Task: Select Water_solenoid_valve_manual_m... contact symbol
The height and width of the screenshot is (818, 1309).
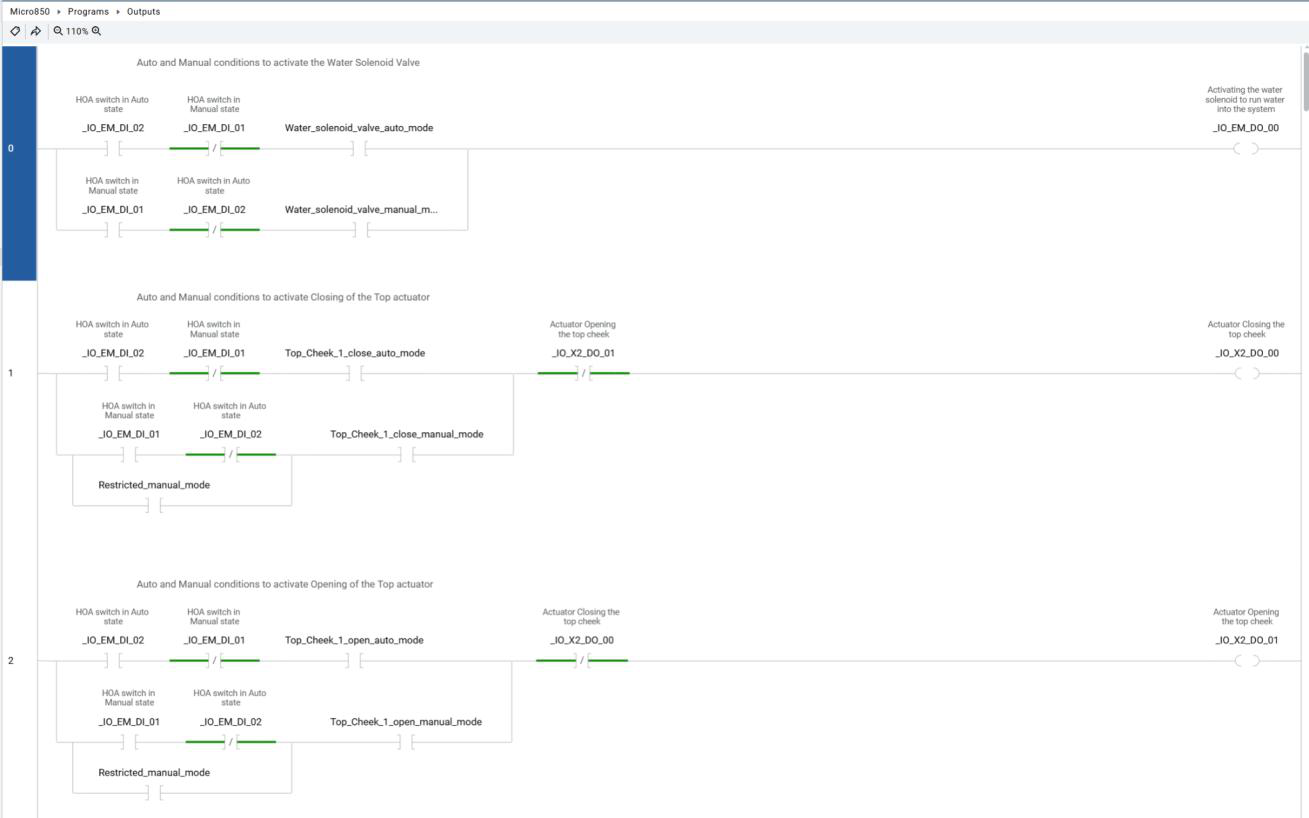Action: pos(361,230)
